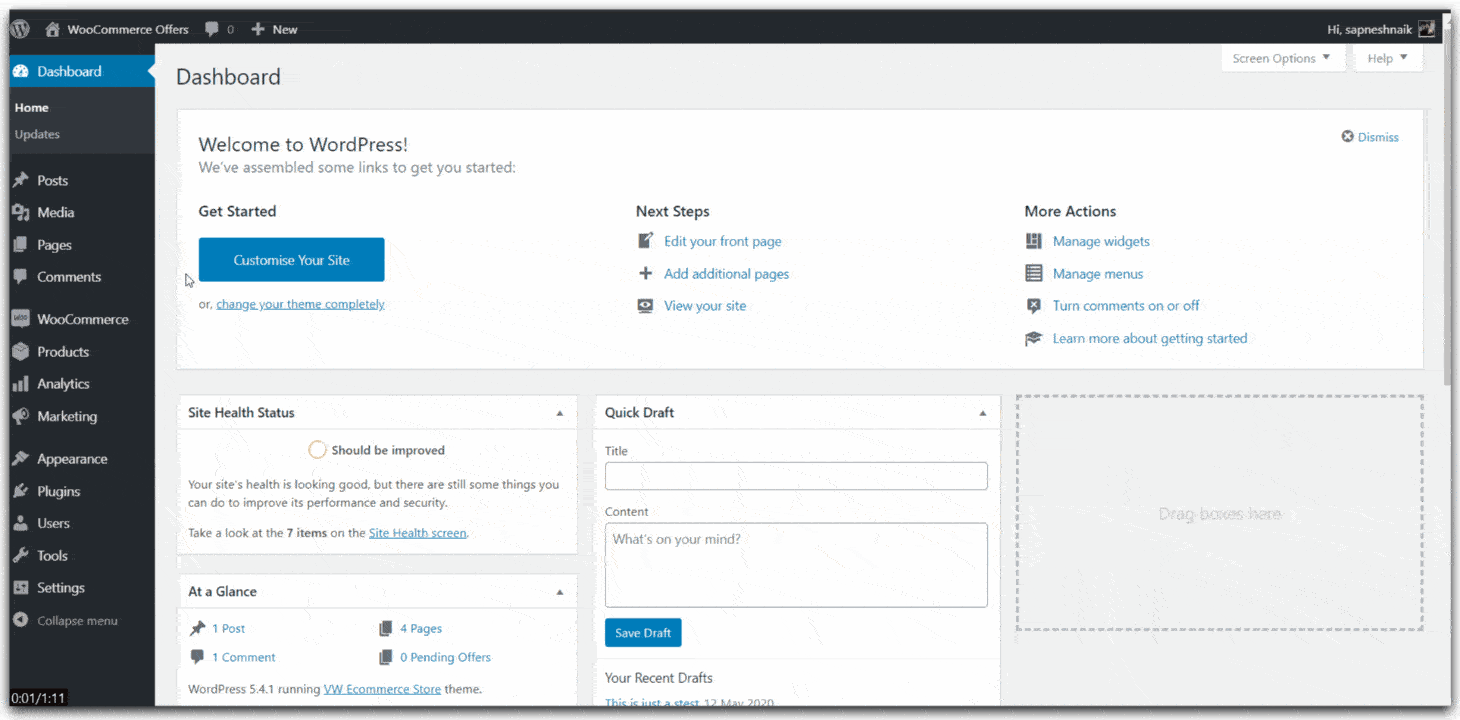
Task: Open the Home submenu item
Action: 32,107
